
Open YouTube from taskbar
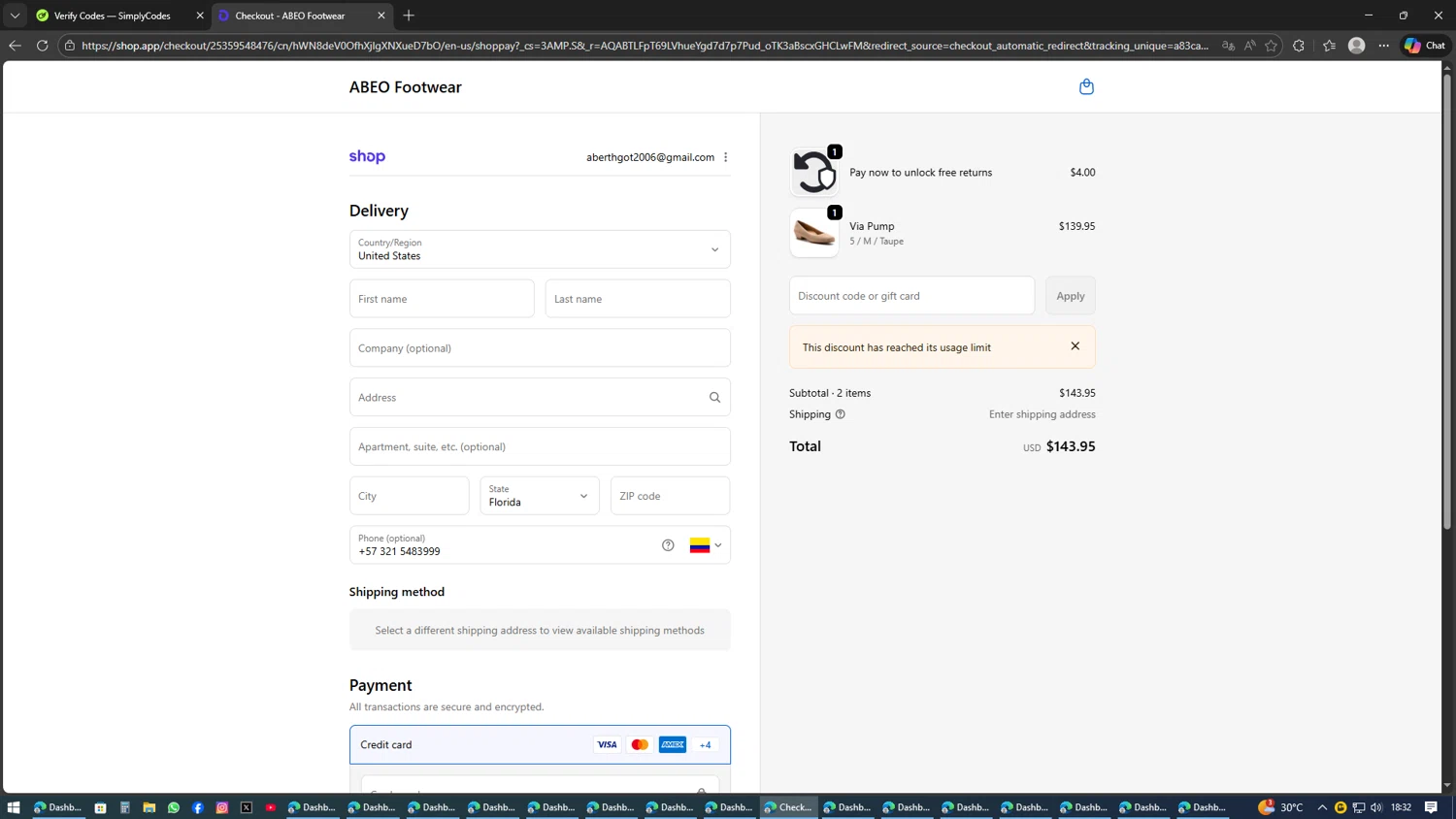click(x=271, y=807)
